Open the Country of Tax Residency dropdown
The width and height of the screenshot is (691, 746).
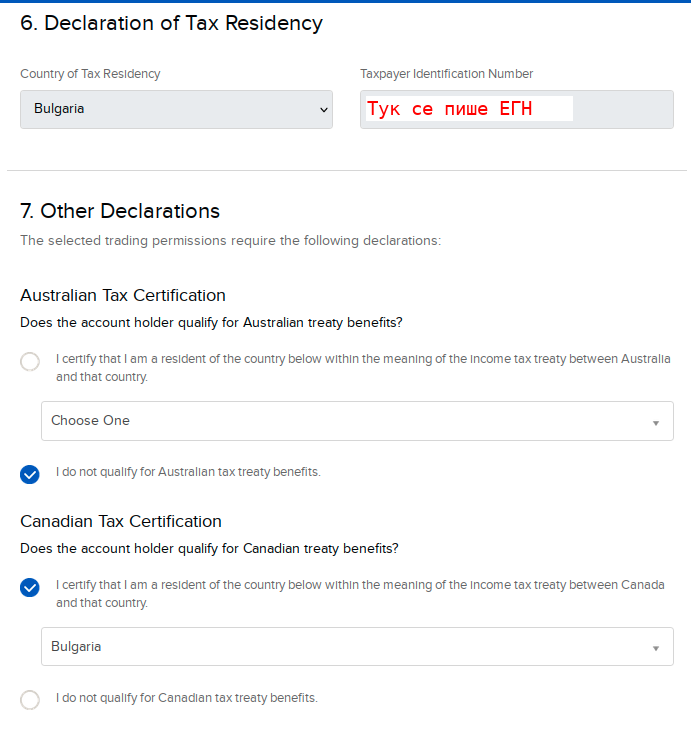(176, 109)
